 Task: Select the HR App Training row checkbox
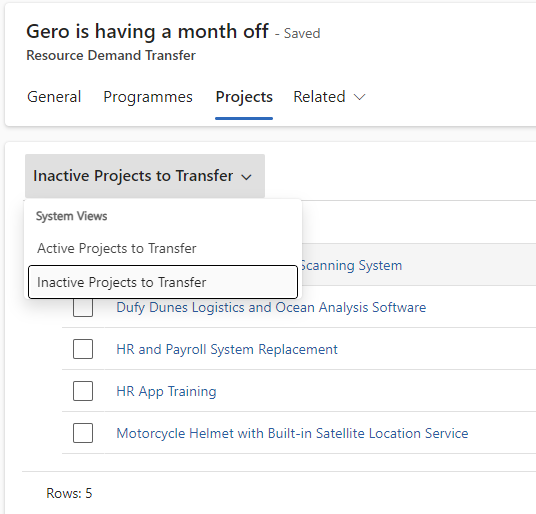(x=83, y=391)
